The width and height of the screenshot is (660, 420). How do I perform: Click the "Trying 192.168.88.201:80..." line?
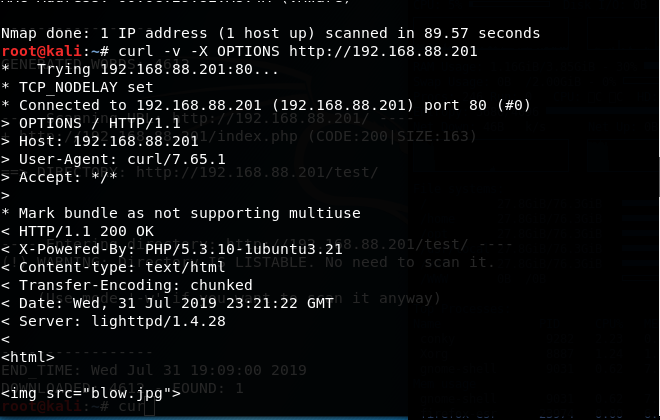pos(140,69)
